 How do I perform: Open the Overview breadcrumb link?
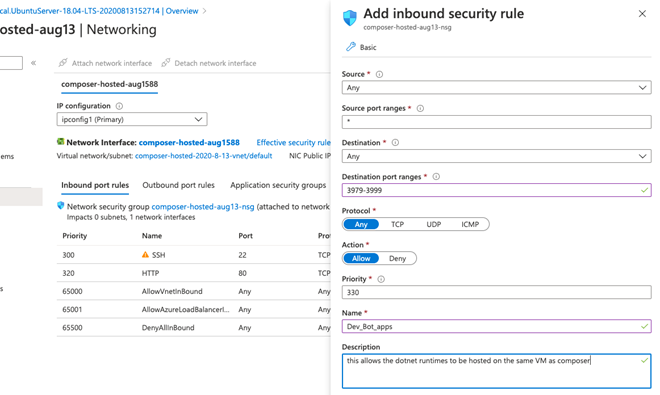182,11
